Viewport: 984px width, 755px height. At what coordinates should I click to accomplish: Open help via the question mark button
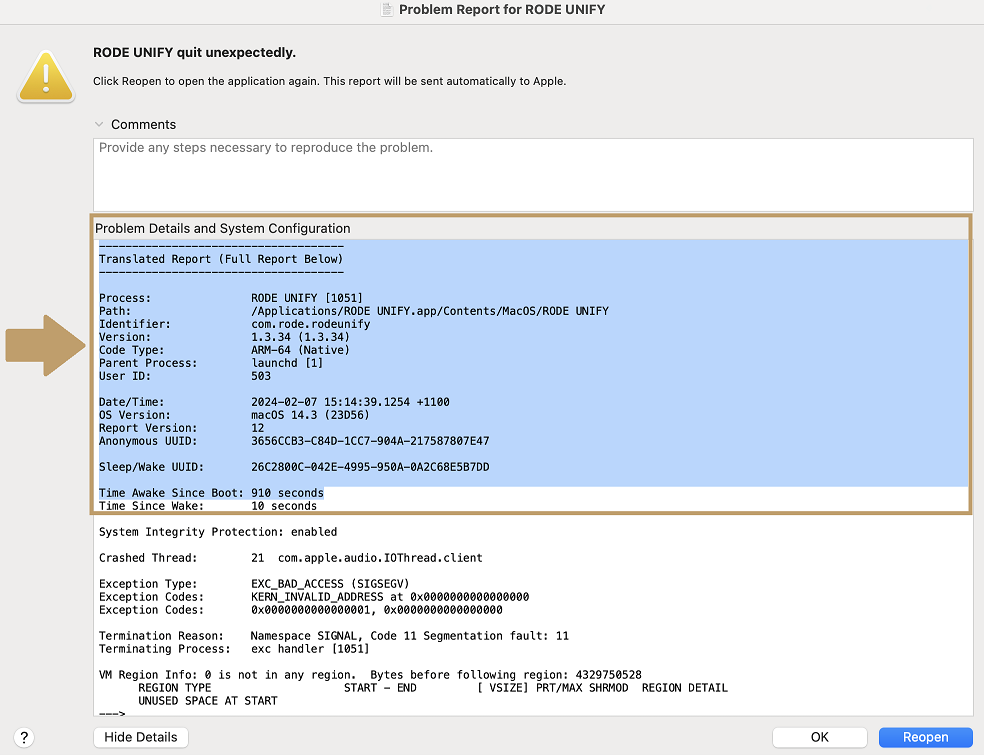click(24, 737)
